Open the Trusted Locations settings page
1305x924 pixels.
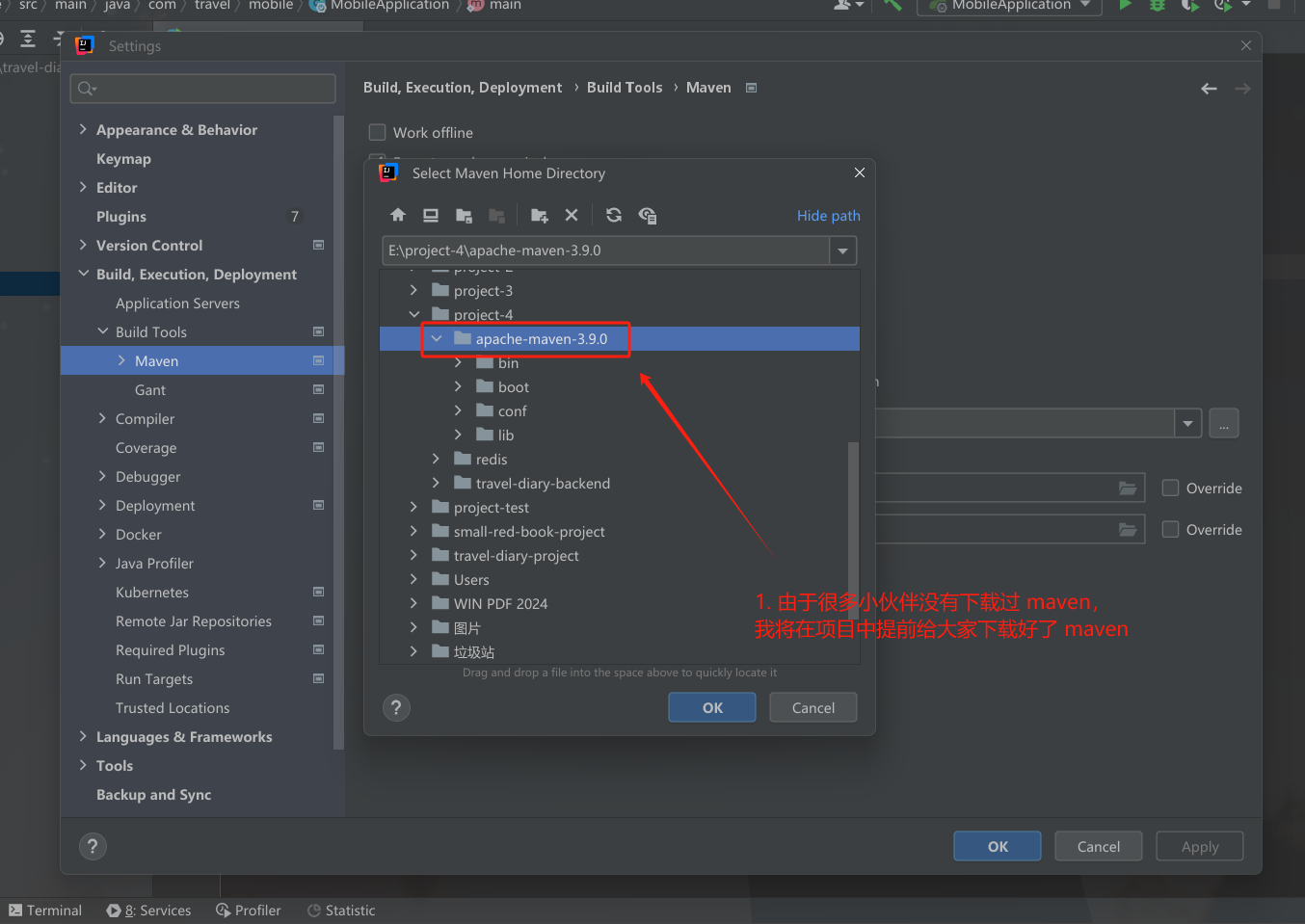pos(173,708)
